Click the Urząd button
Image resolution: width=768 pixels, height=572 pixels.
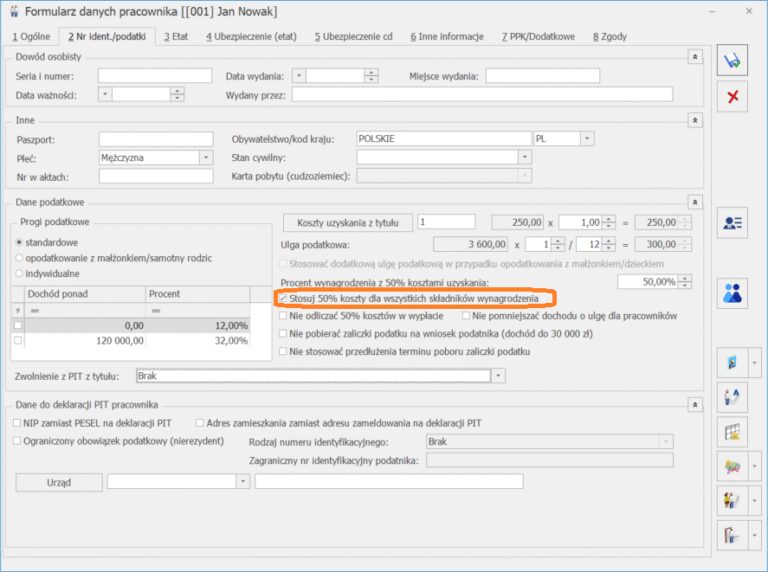coord(59,482)
